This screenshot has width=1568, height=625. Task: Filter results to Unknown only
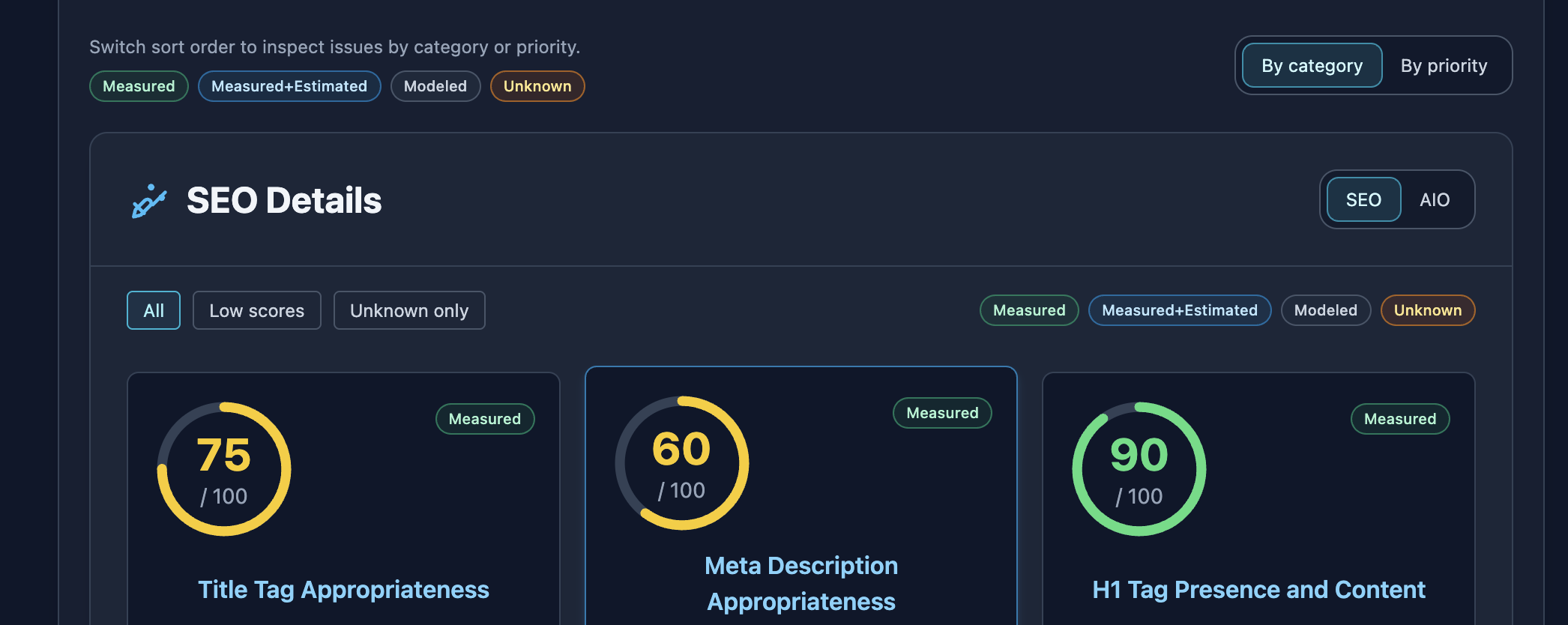(x=408, y=310)
